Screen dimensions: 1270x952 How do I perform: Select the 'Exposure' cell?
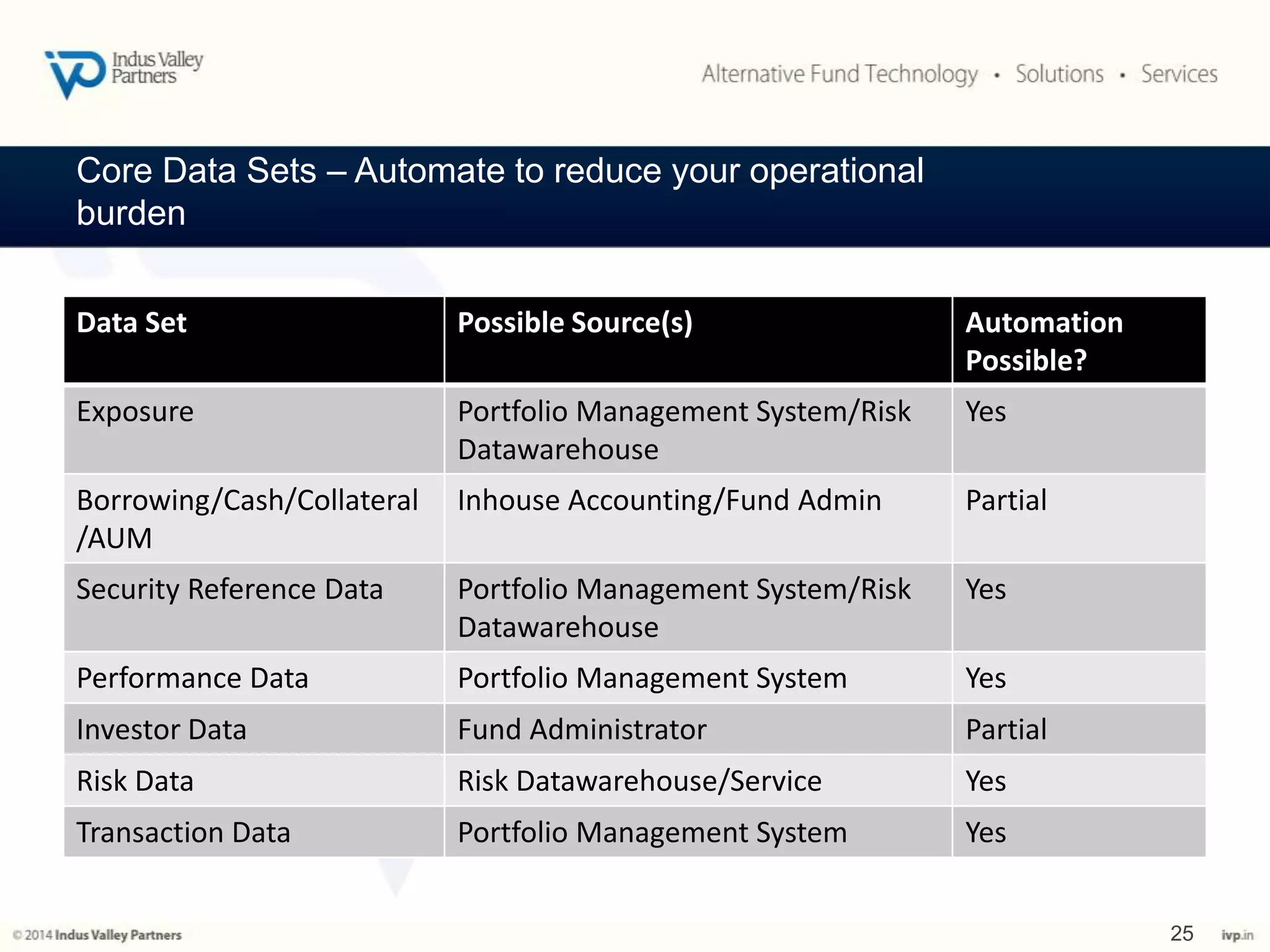pos(254,430)
